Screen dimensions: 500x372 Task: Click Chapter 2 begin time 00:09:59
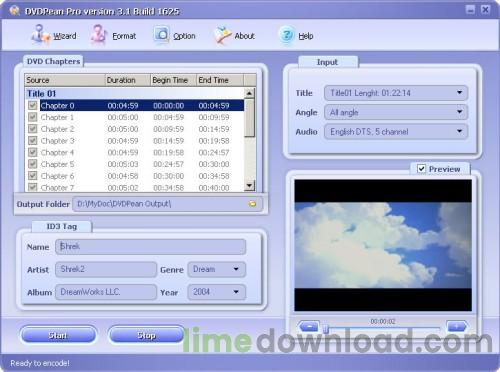(x=168, y=129)
